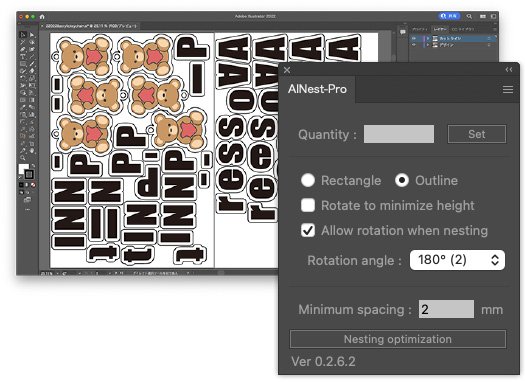
Task: Select the Outline radio option
Action: (402, 180)
